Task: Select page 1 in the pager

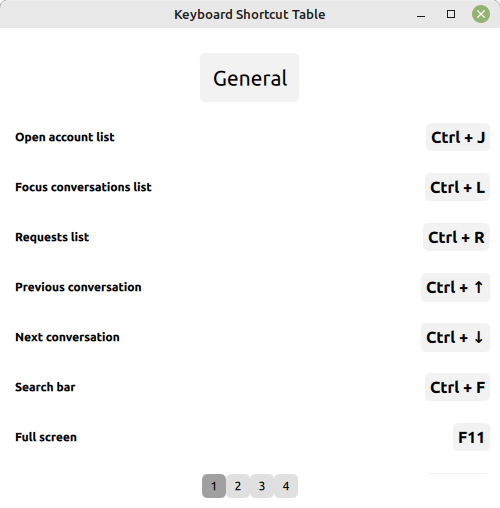Action: coord(214,486)
